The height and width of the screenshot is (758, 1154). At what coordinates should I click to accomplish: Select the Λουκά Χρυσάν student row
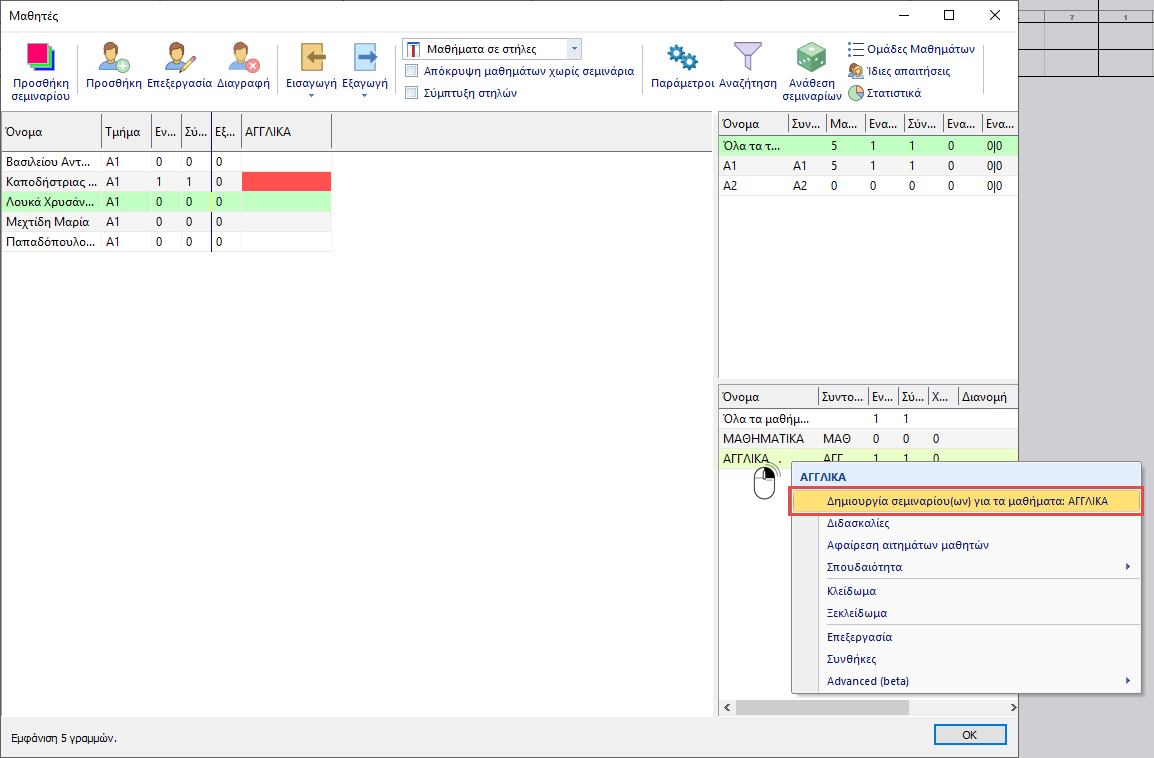50,202
